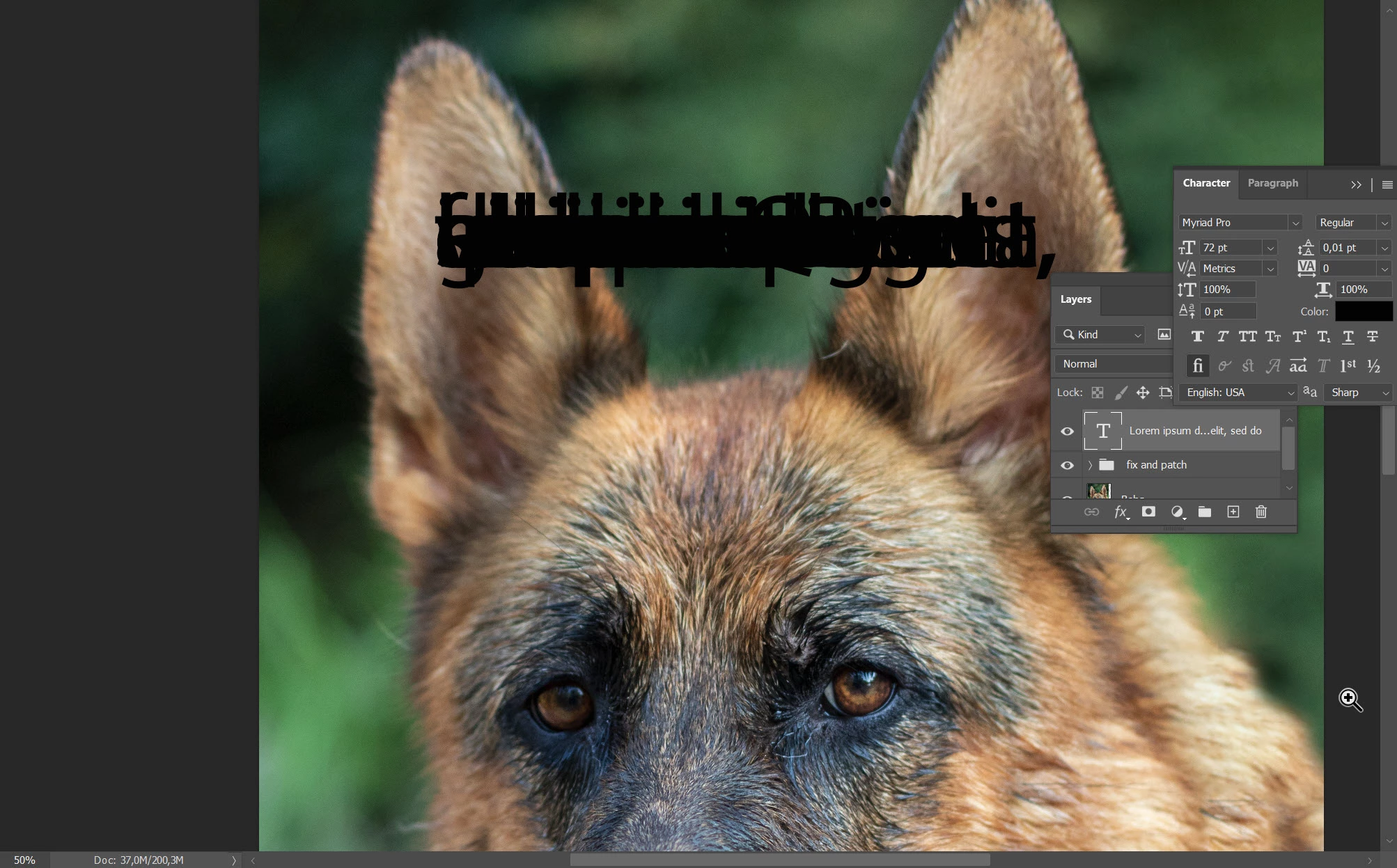Image resolution: width=1397 pixels, height=868 pixels.
Task: Open the Sharp anti-aliasing dropdown
Action: (x=1384, y=393)
